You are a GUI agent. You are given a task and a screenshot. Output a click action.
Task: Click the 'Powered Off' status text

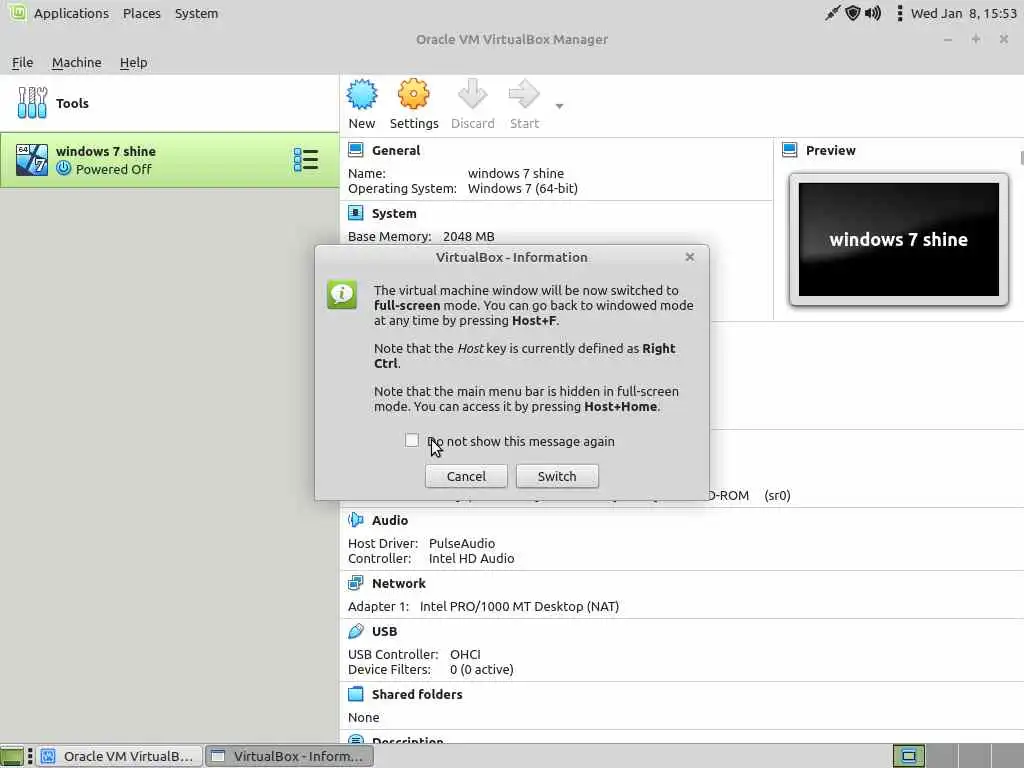pyautogui.click(x=114, y=169)
